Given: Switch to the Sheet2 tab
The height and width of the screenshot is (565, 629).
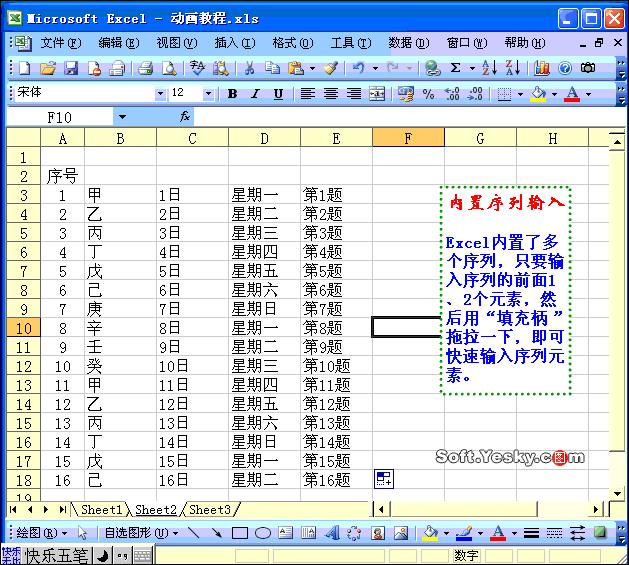Looking at the screenshot, I should click(x=156, y=510).
